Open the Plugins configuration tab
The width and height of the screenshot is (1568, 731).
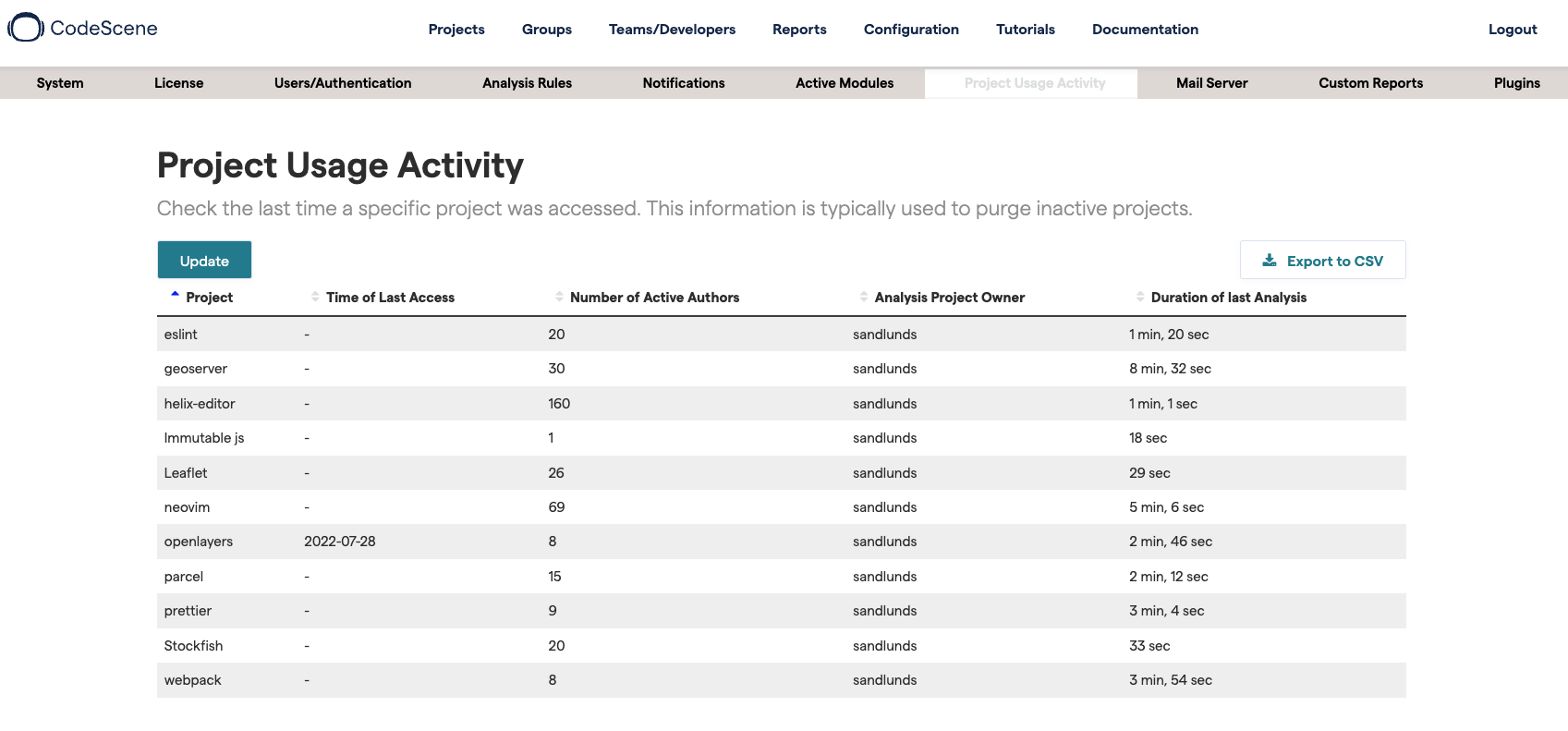(1516, 83)
